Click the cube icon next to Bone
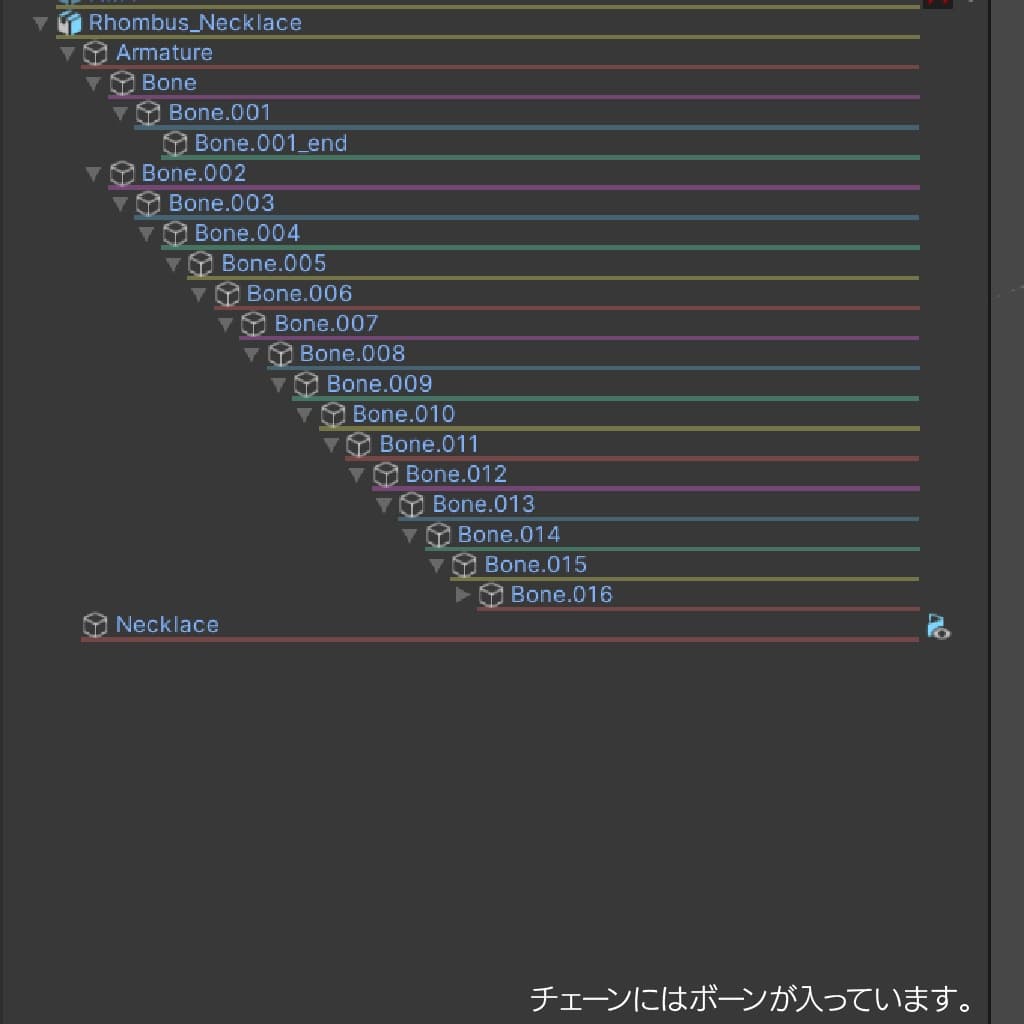Screen dimensions: 1024x1024 (121, 82)
